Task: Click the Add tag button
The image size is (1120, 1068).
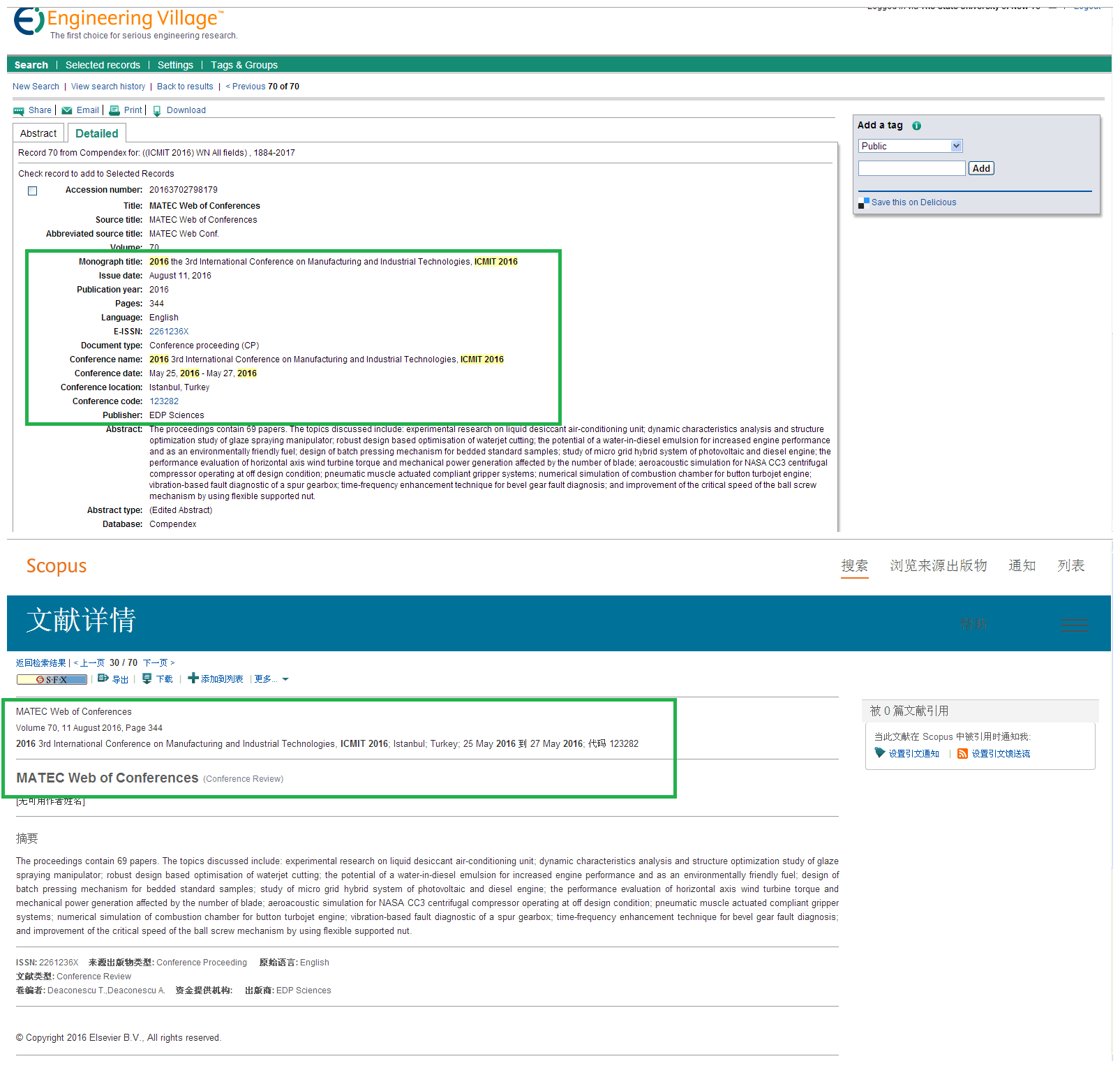Action: click(x=981, y=168)
